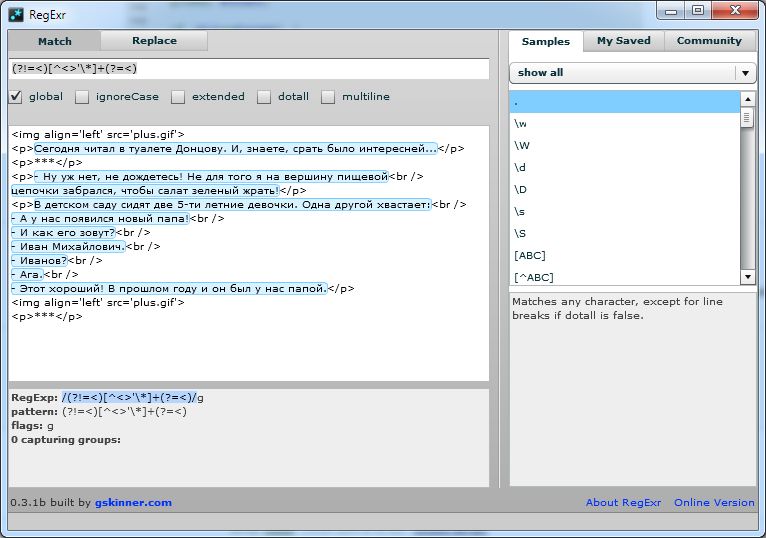Click the samples list scroll down arrow
The width and height of the screenshot is (766, 538).
(x=747, y=277)
